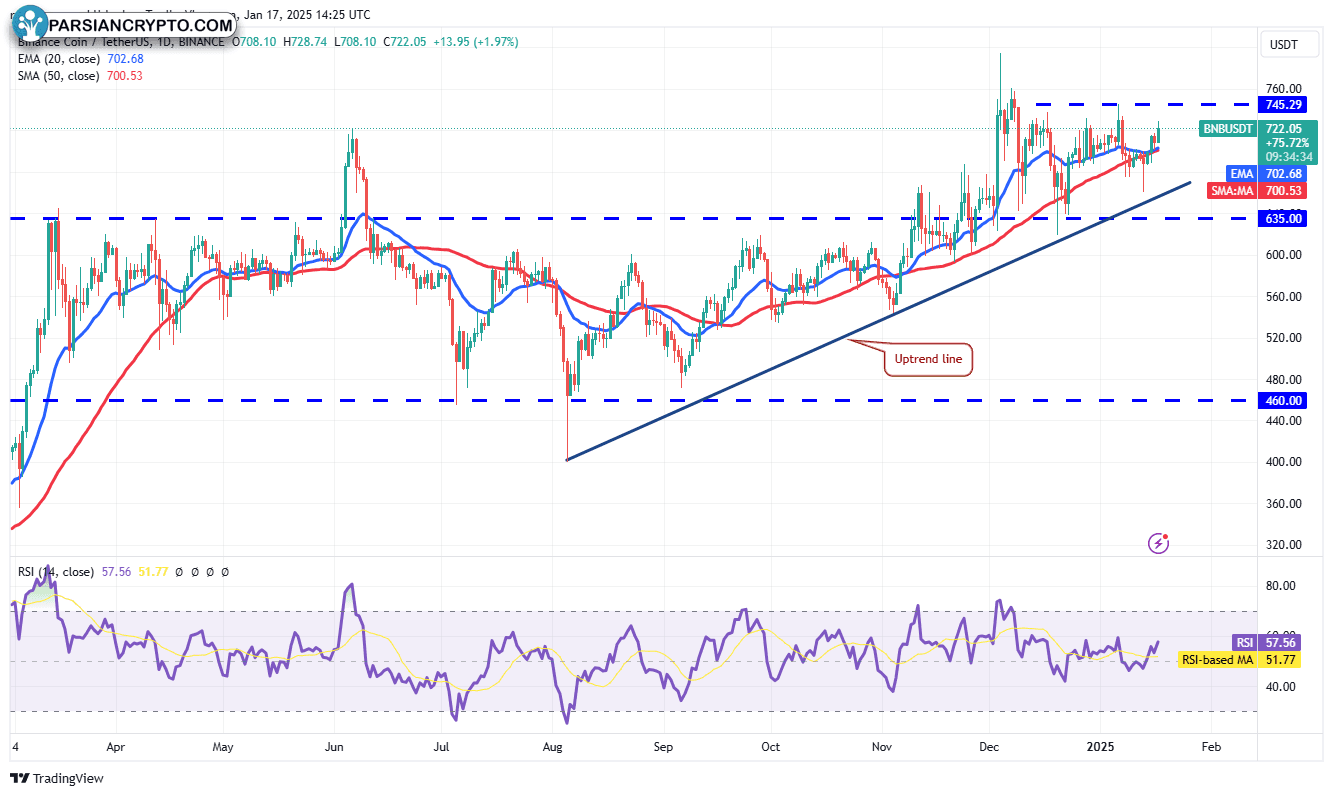This screenshot has width=1333, height=796.
Task: Click the SMA (50, close) indicator legend
Action: pos(78,76)
